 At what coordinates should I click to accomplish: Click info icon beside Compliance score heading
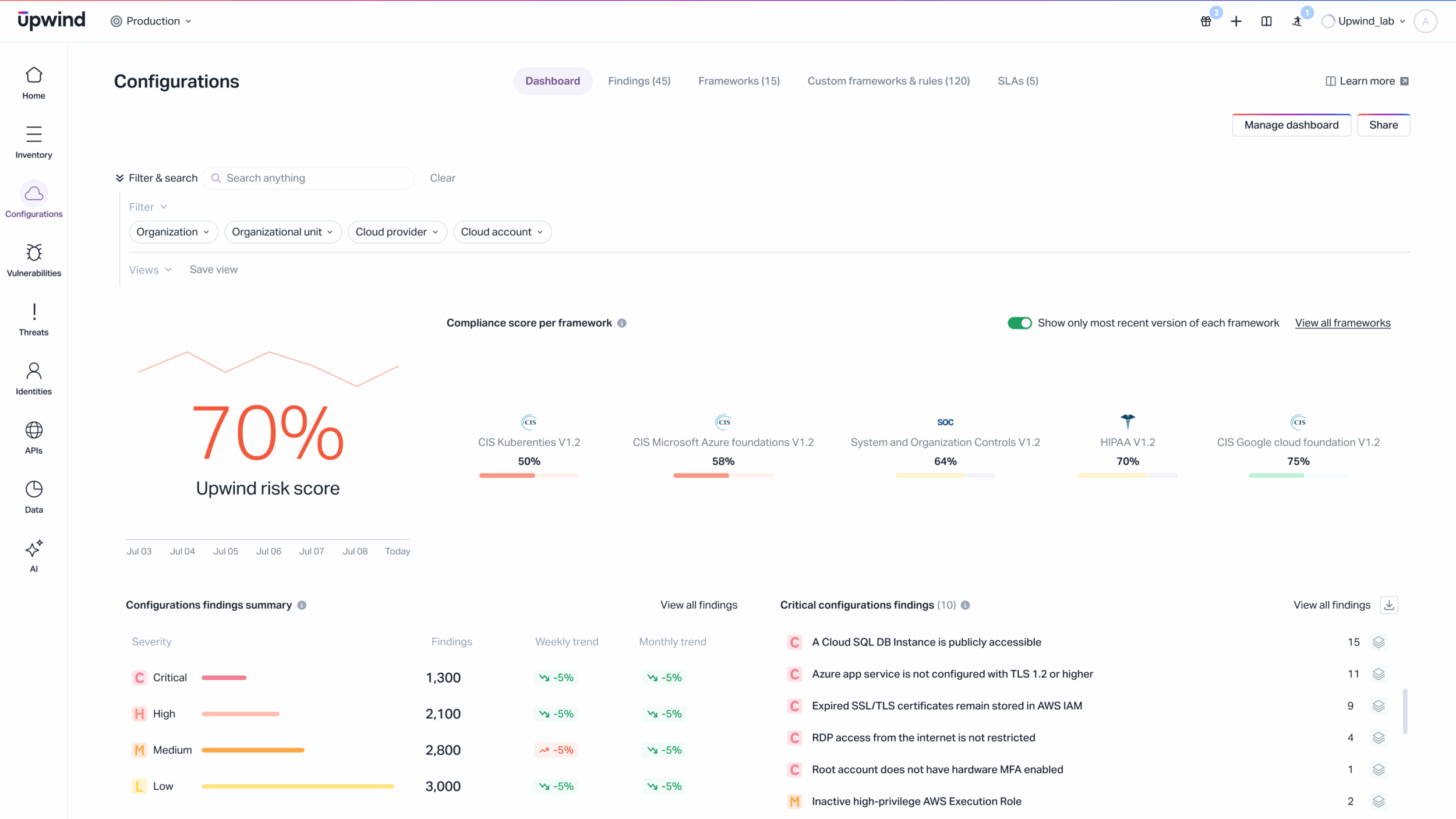(622, 323)
